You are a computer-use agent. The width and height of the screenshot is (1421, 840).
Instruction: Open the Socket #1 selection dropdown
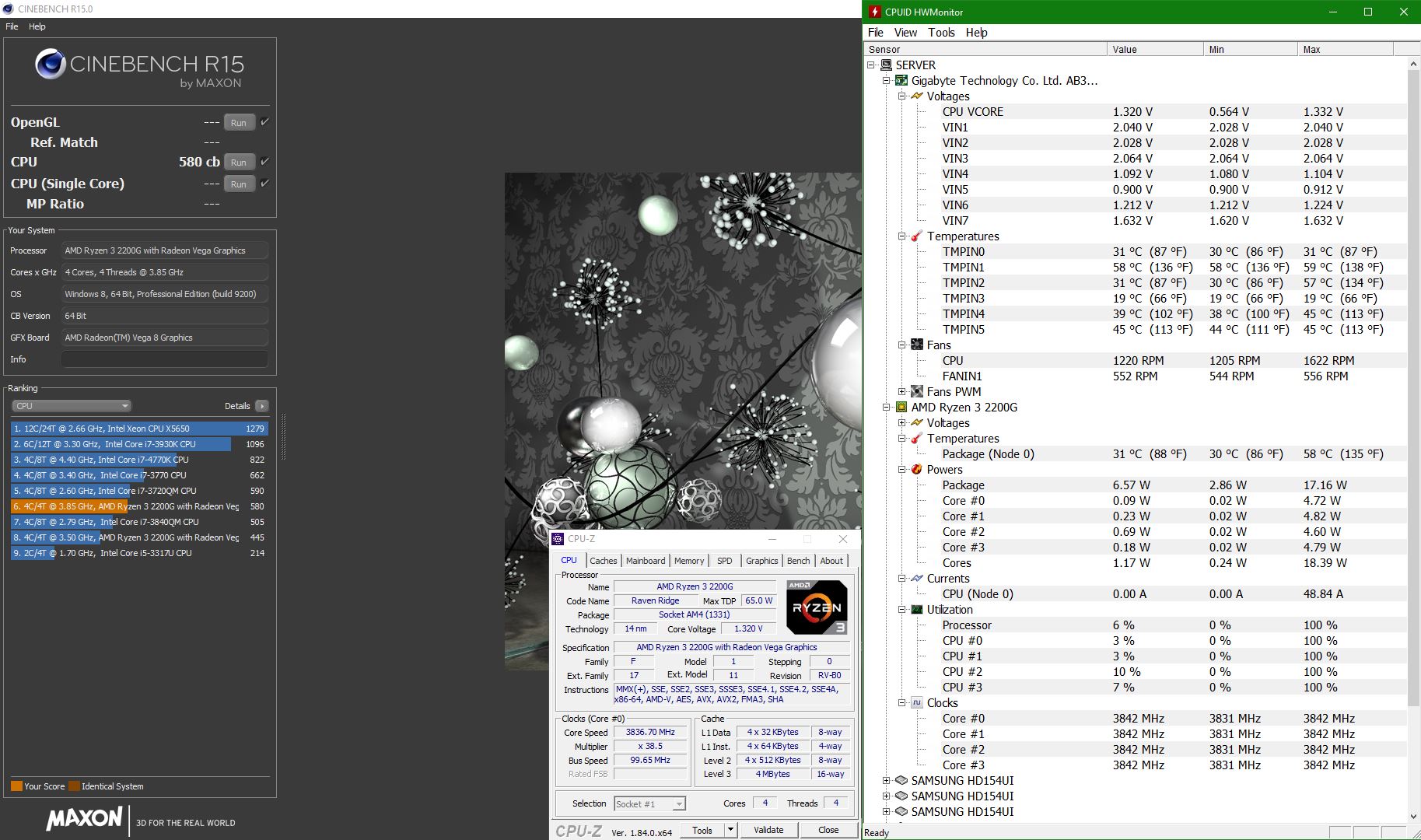649,803
